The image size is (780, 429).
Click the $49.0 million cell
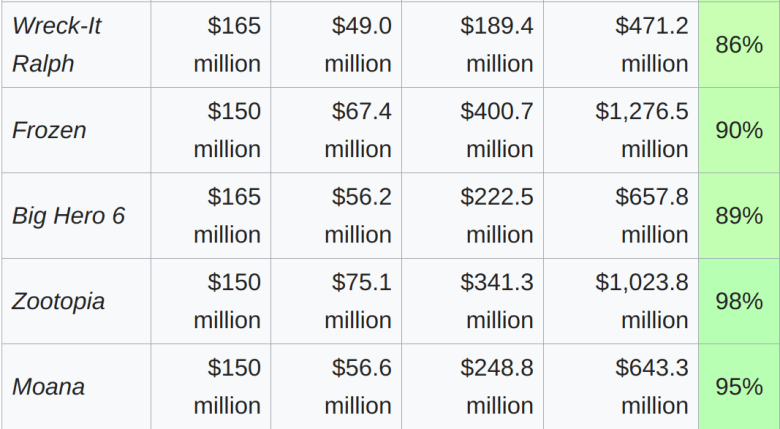point(358,44)
